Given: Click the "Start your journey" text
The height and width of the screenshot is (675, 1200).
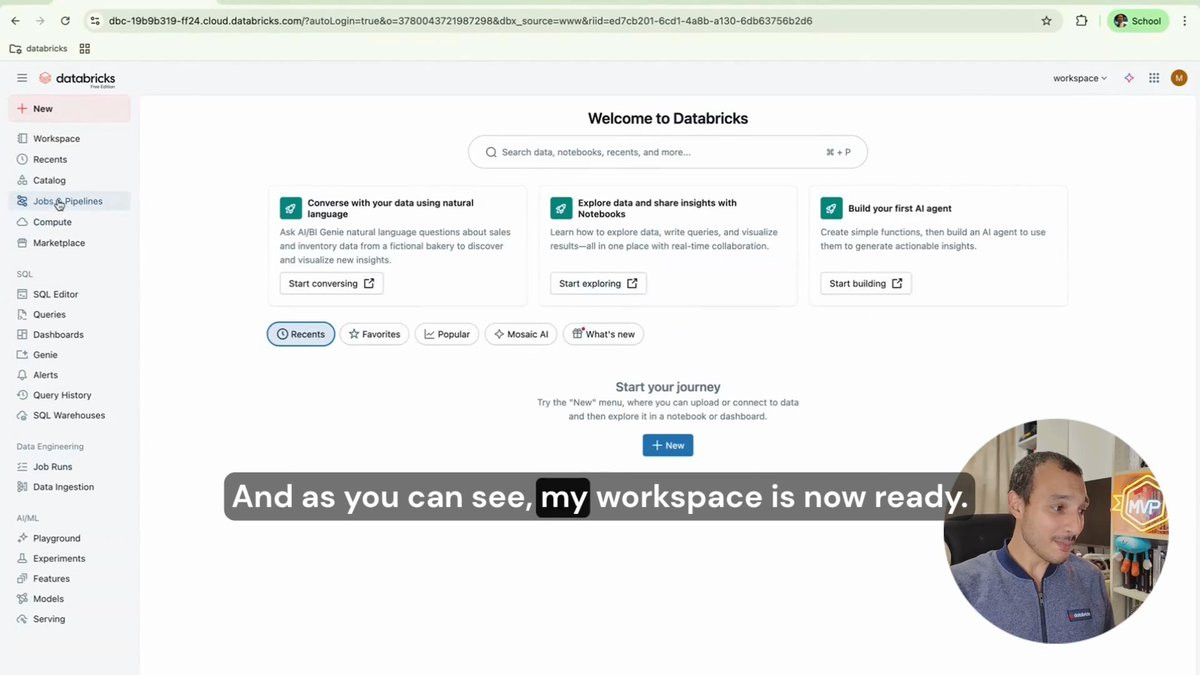Looking at the screenshot, I should tap(668, 387).
